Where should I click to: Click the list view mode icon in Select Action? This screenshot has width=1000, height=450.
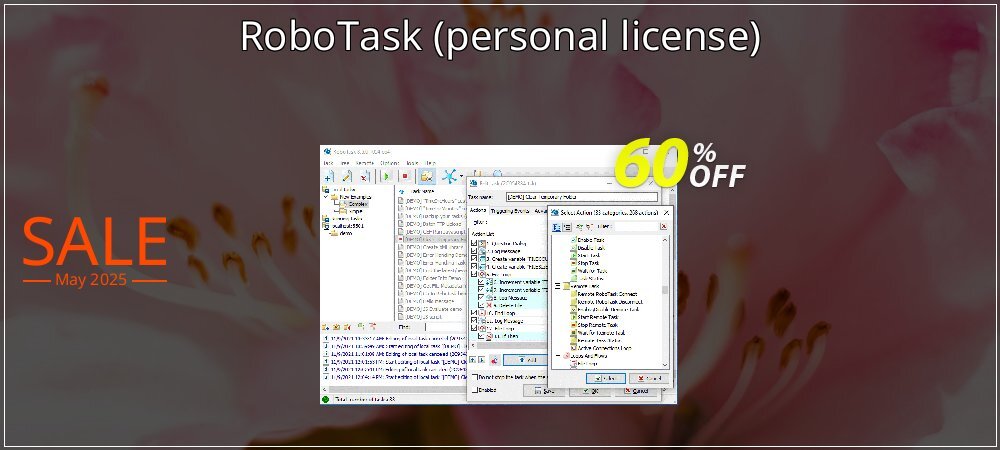[x=567, y=227]
